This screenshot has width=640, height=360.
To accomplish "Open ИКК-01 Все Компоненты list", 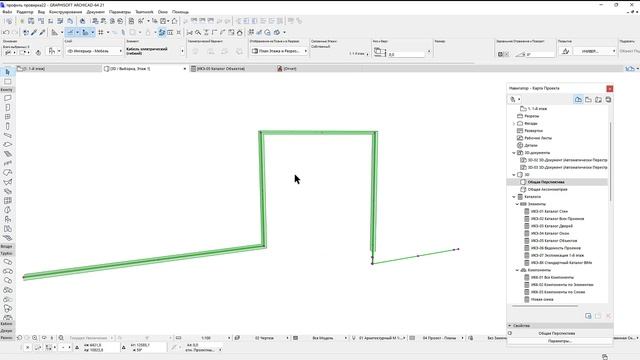I will click(552, 278).
